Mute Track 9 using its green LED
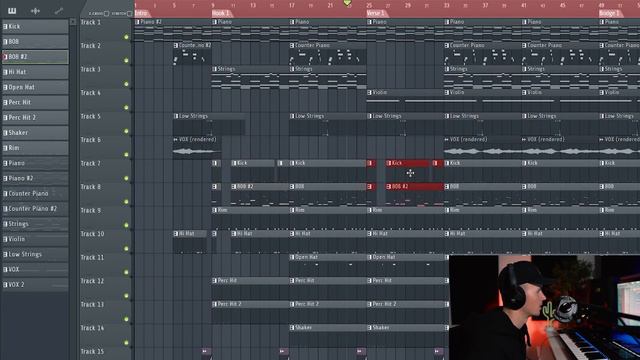 [127, 225]
